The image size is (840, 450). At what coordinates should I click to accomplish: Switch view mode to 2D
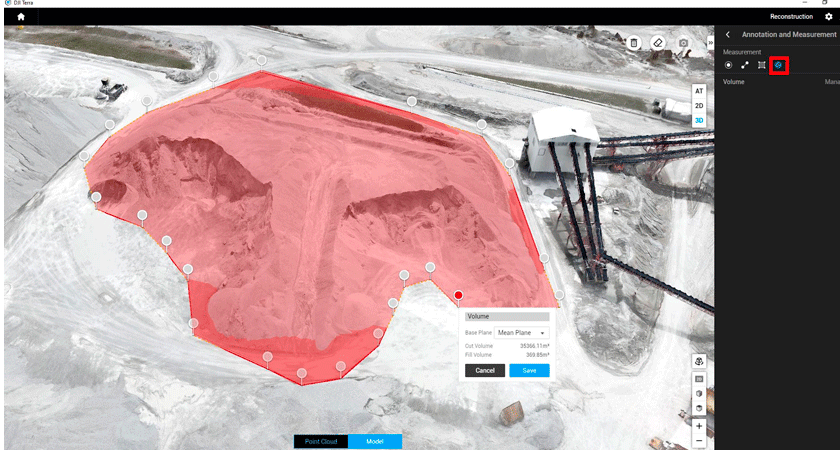[x=699, y=105]
